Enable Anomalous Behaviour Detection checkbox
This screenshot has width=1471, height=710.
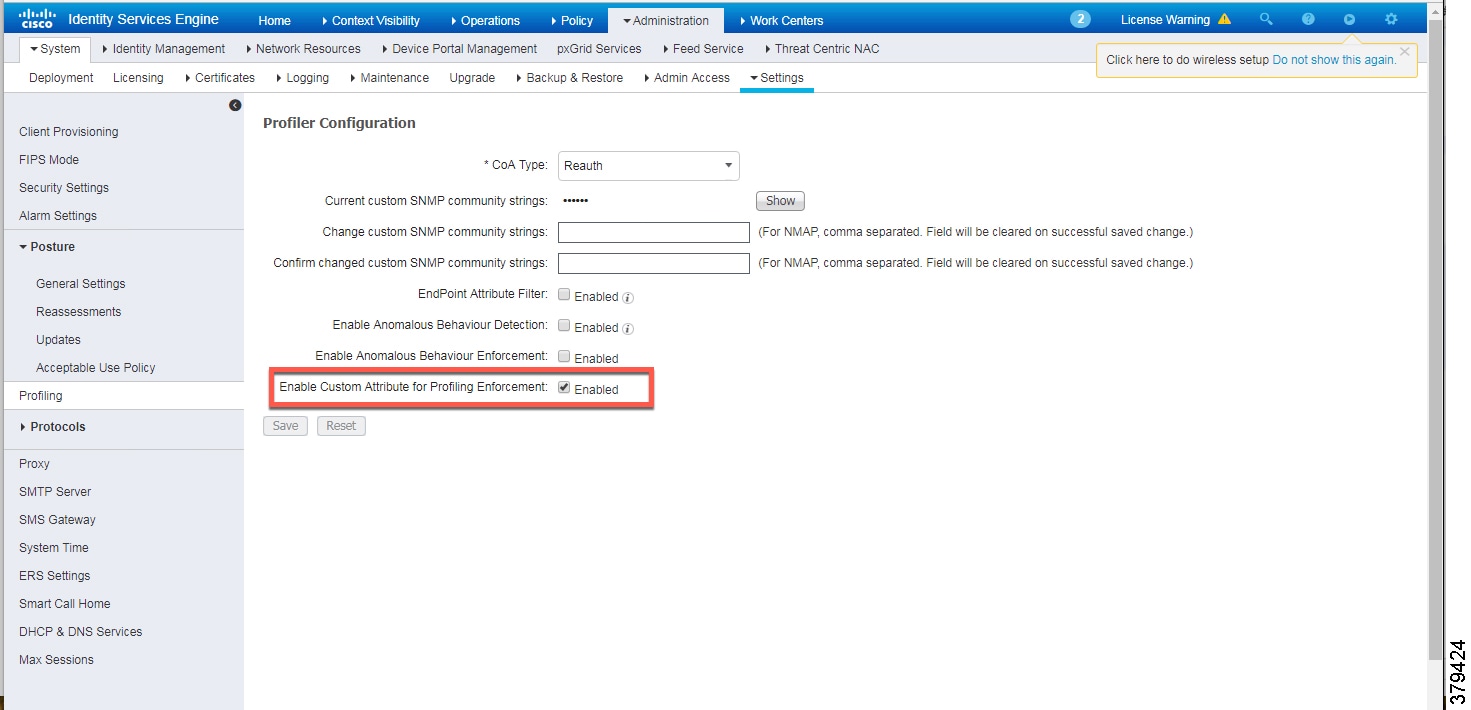click(564, 326)
